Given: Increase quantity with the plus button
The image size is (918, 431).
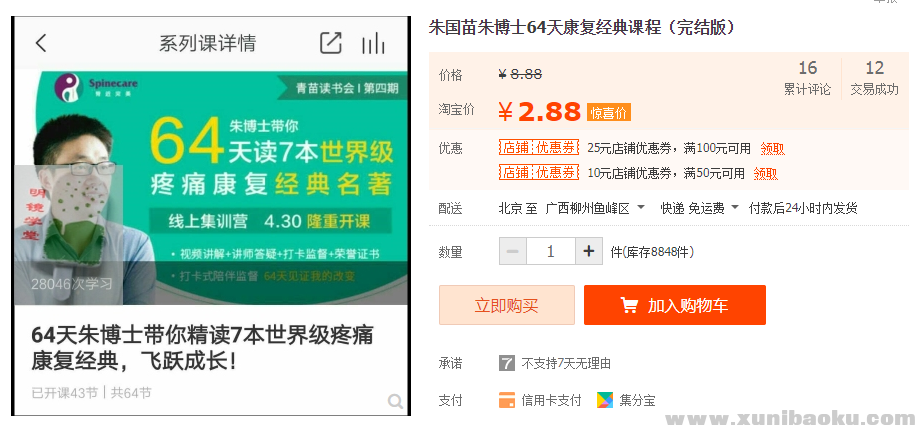Looking at the screenshot, I should [x=589, y=251].
